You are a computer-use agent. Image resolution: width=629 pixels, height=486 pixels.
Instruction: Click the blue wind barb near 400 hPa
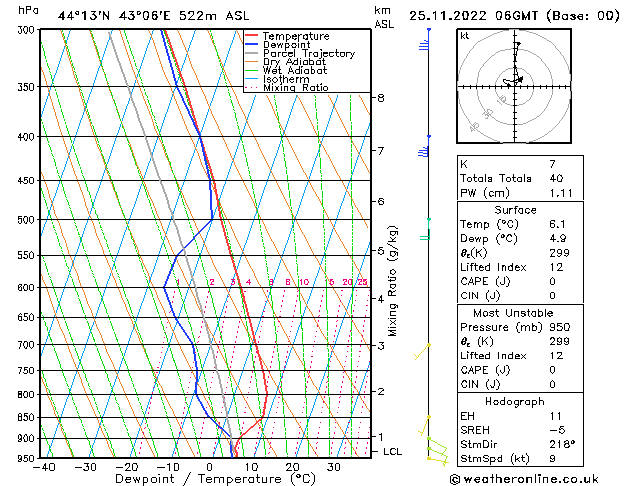click(424, 147)
